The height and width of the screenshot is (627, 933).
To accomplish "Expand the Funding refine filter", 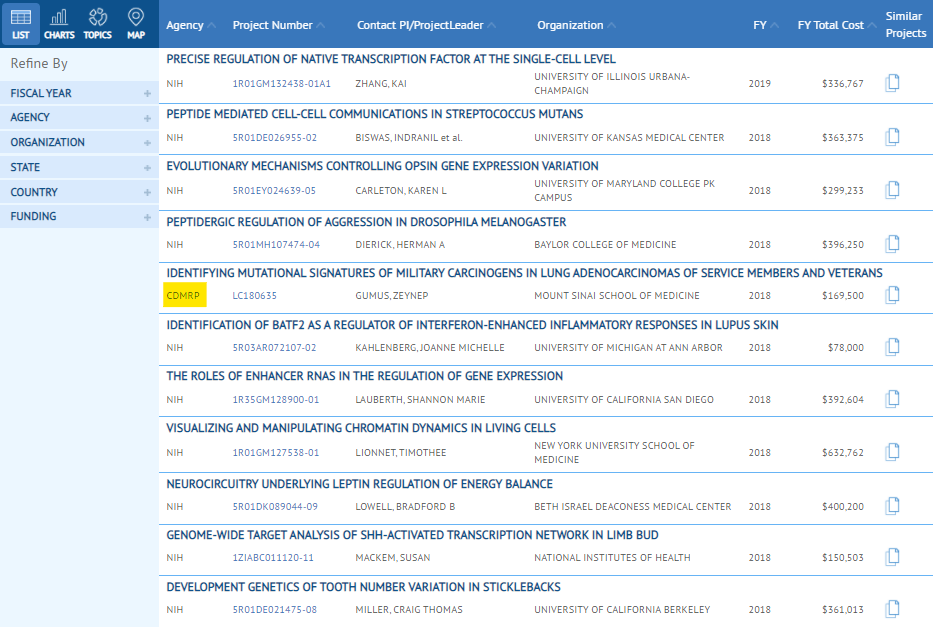I will (80, 217).
